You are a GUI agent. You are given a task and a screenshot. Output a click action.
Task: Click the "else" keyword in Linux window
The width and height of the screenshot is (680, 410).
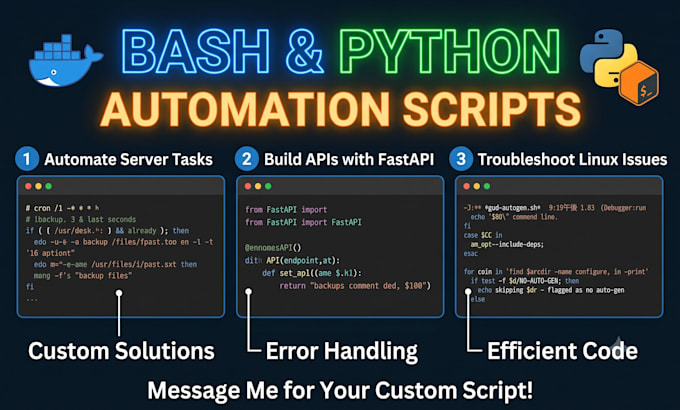[x=477, y=299]
